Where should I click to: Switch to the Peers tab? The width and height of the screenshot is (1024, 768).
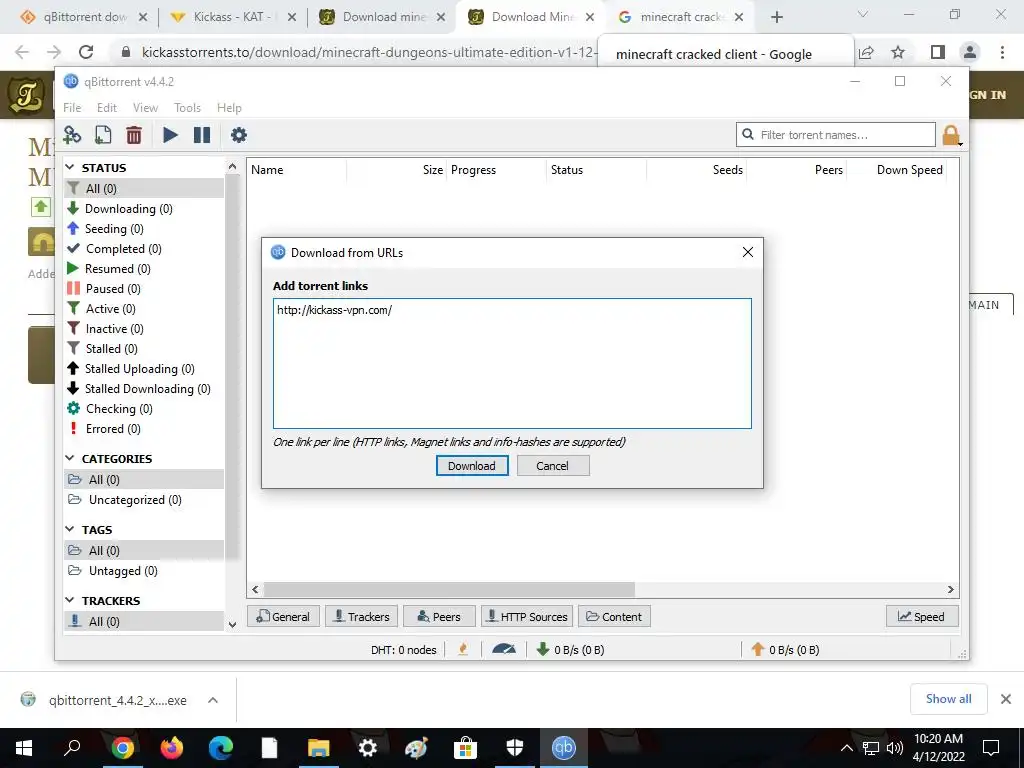[439, 616]
